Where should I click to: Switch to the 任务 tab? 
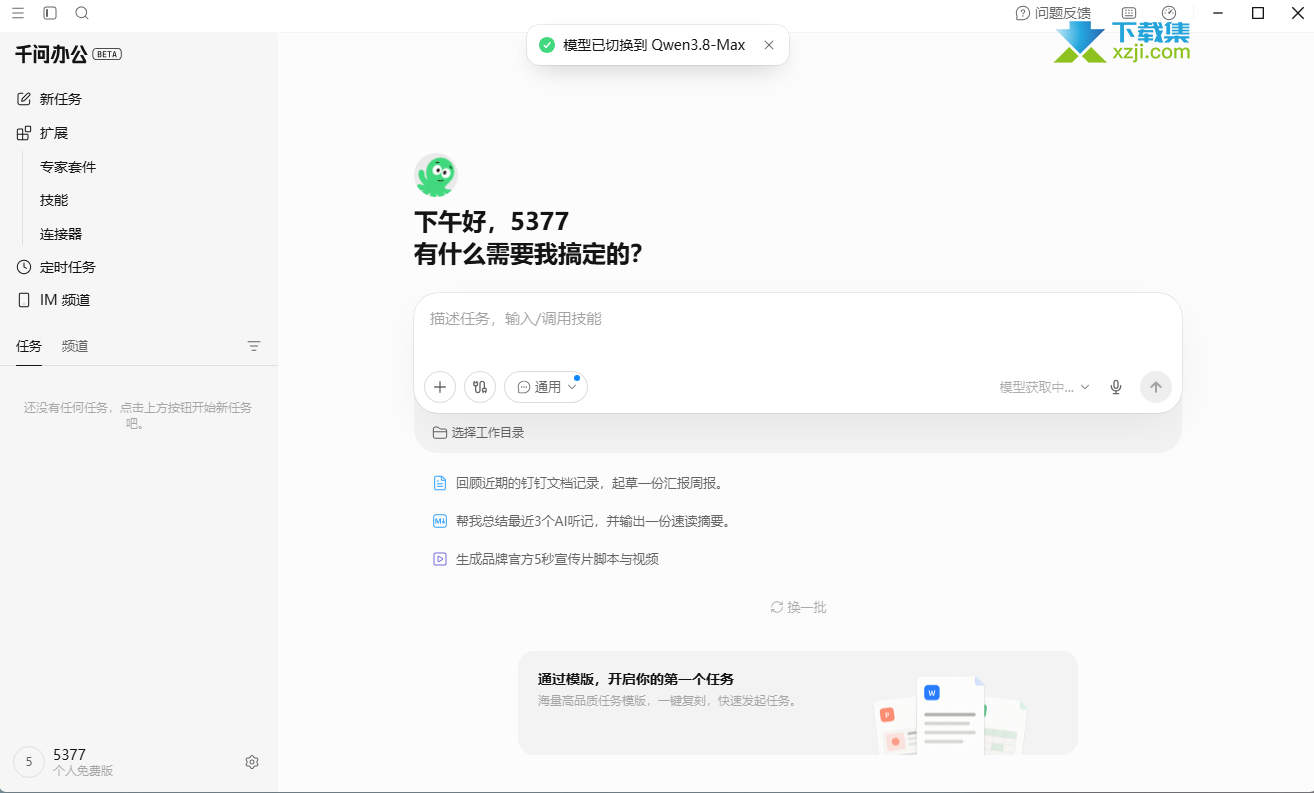tap(29, 346)
